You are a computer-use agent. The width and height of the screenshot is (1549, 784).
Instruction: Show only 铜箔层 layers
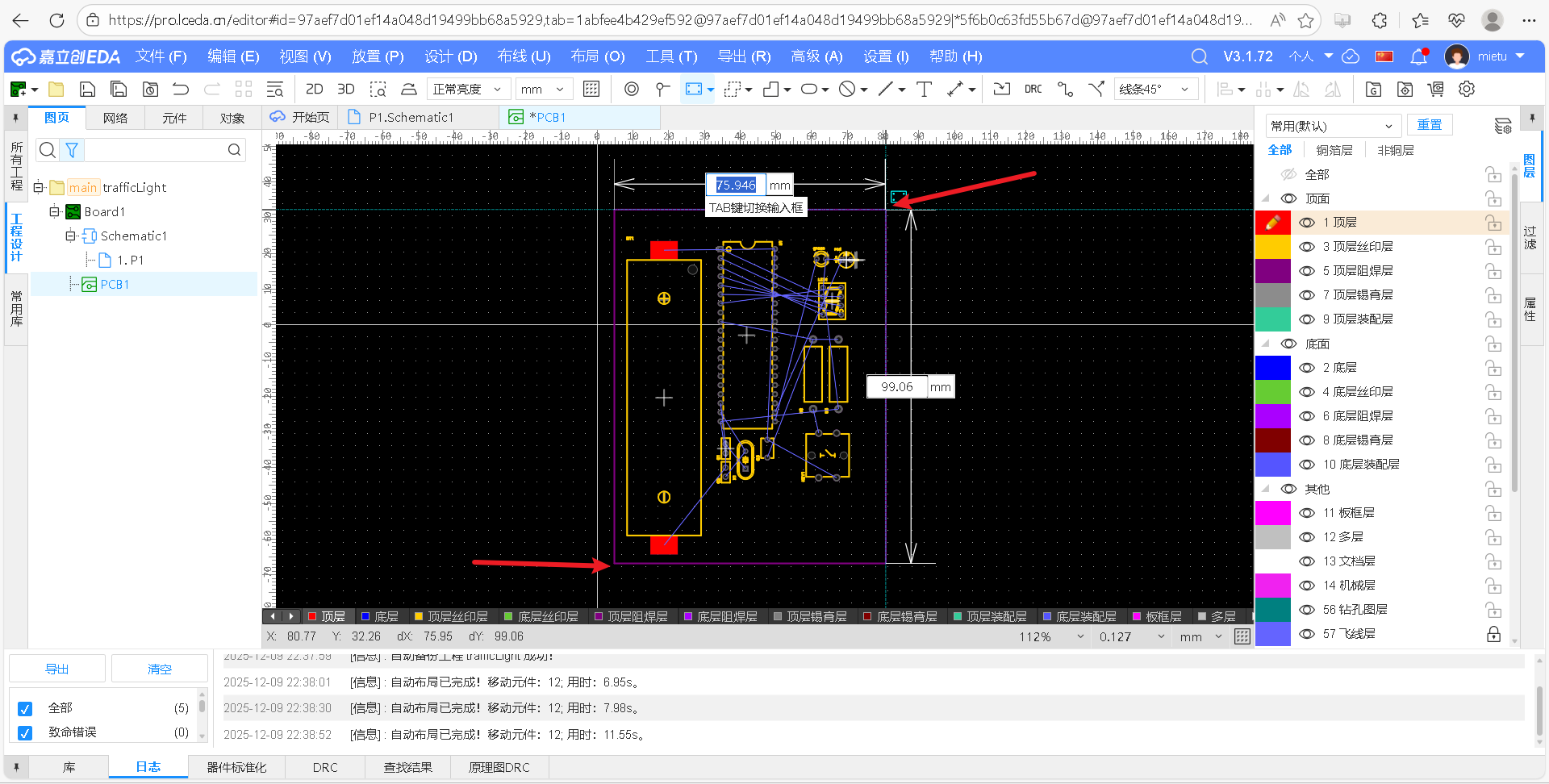(1334, 150)
